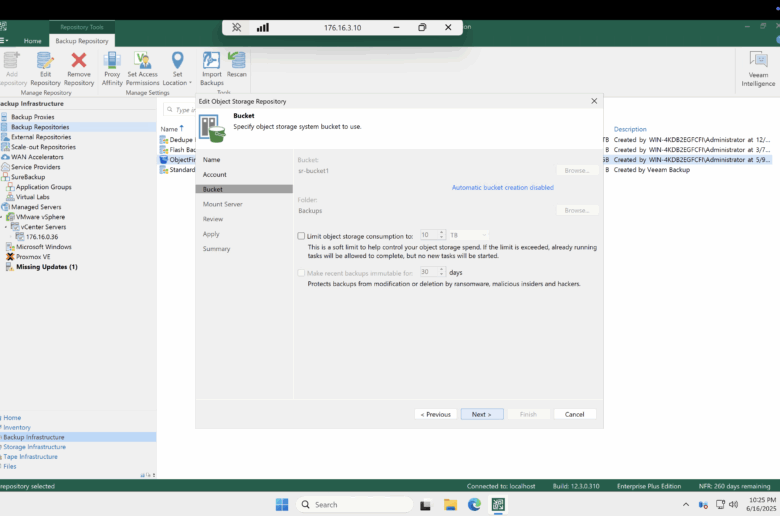Image resolution: width=780 pixels, height=516 pixels.
Task: Collapse the VMware vSphere tree node
Action: pyautogui.click(x=1, y=217)
